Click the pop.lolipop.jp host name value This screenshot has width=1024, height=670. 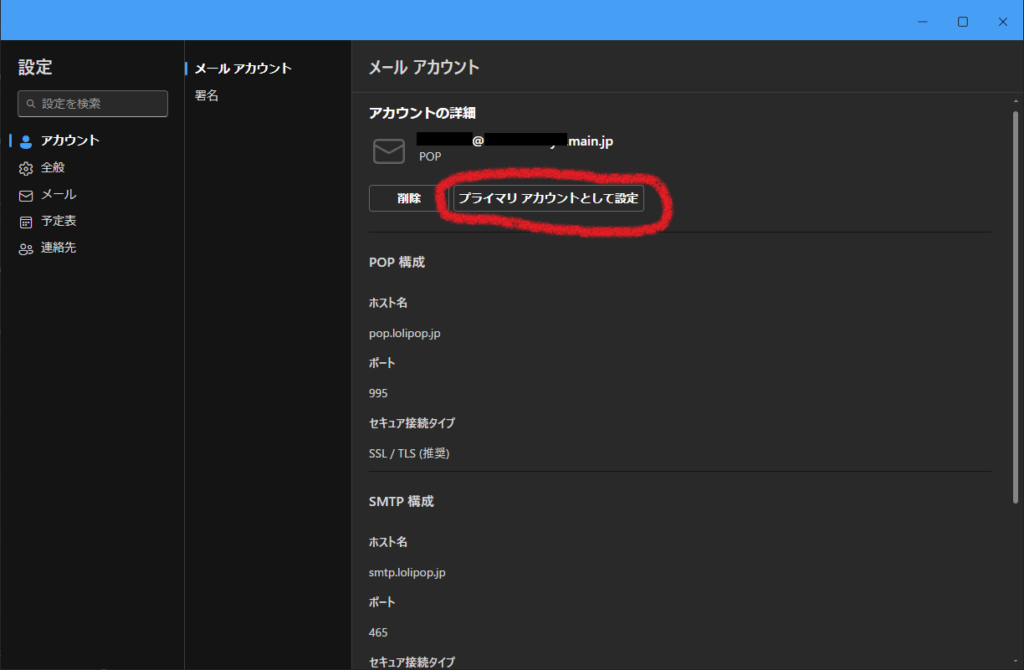404,333
